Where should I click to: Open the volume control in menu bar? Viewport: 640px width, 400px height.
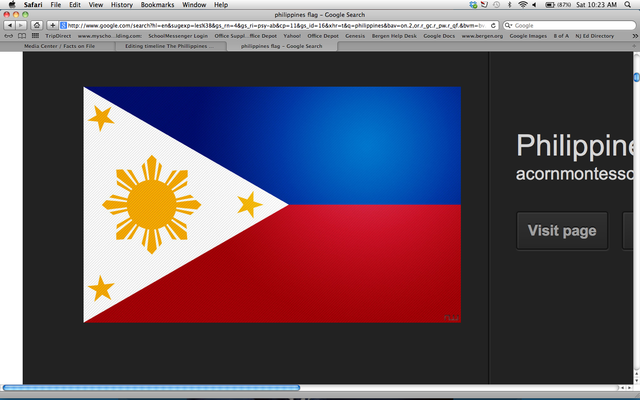(x=534, y=4)
